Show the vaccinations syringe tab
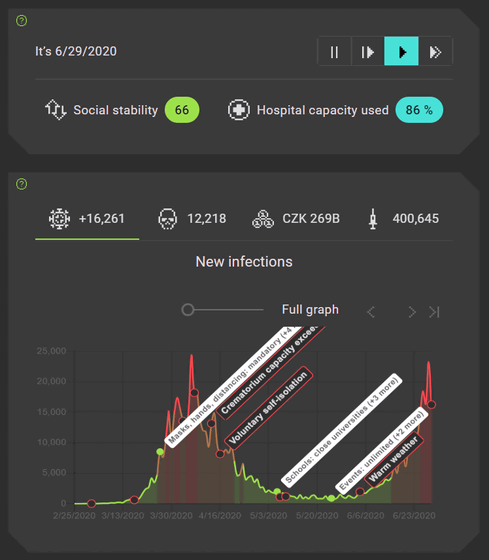This screenshot has height=560, width=489. coord(404,219)
